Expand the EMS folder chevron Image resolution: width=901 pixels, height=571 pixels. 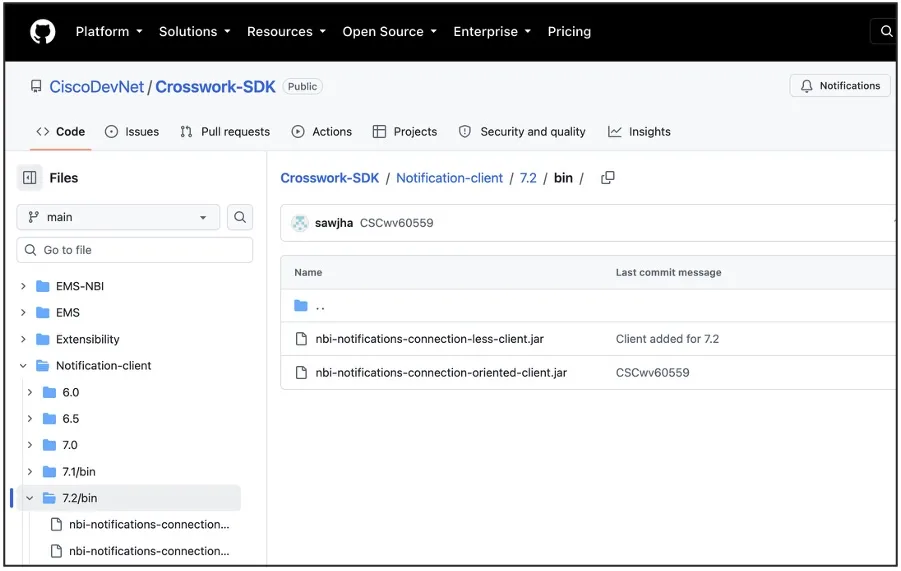click(x=23, y=312)
